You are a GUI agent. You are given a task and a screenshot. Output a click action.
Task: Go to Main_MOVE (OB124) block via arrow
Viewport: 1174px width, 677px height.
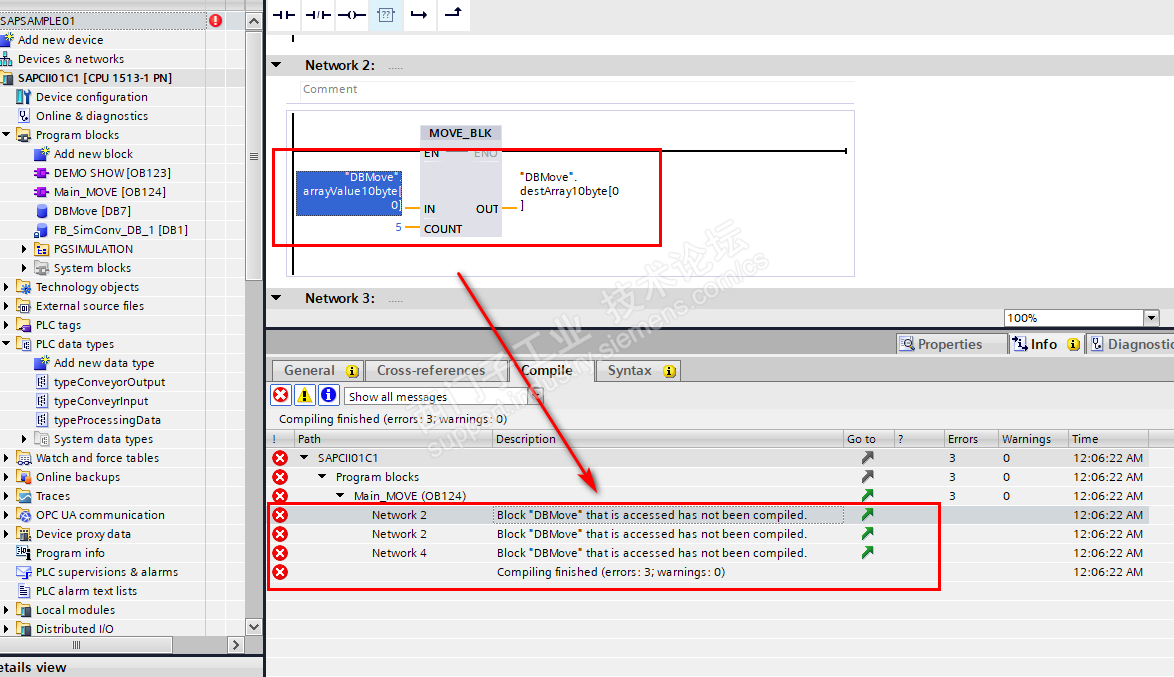click(868, 496)
